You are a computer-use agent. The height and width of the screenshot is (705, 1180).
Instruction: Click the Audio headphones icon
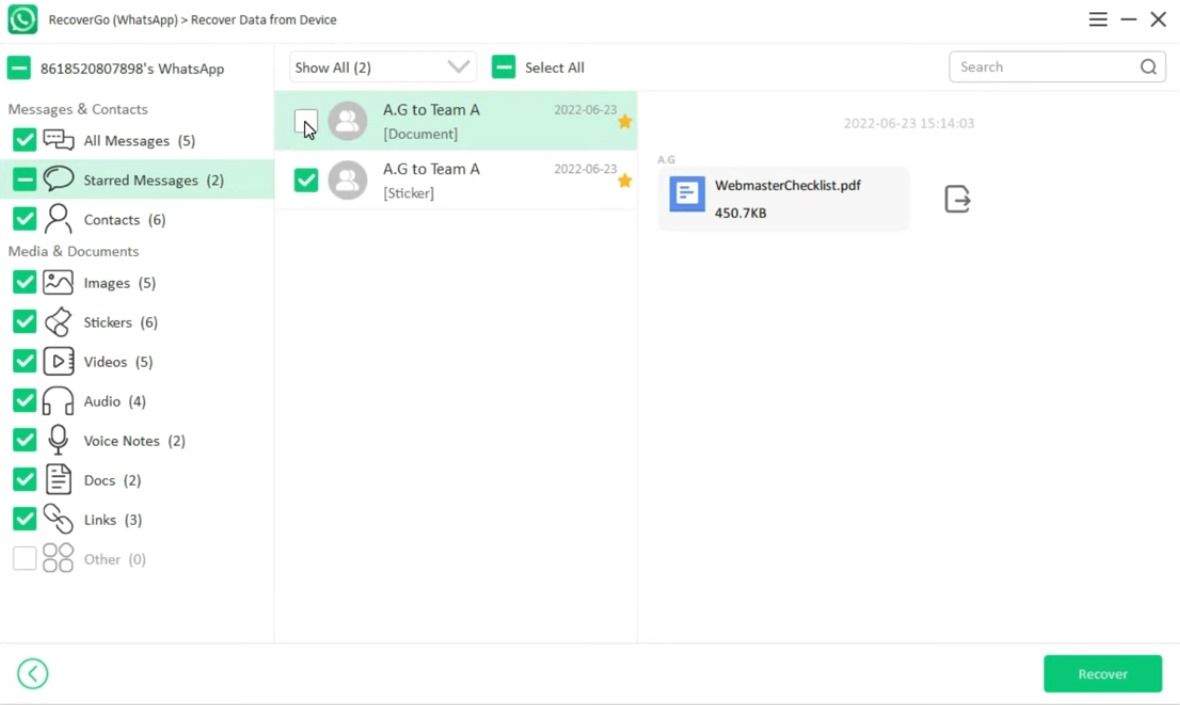click(58, 401)
